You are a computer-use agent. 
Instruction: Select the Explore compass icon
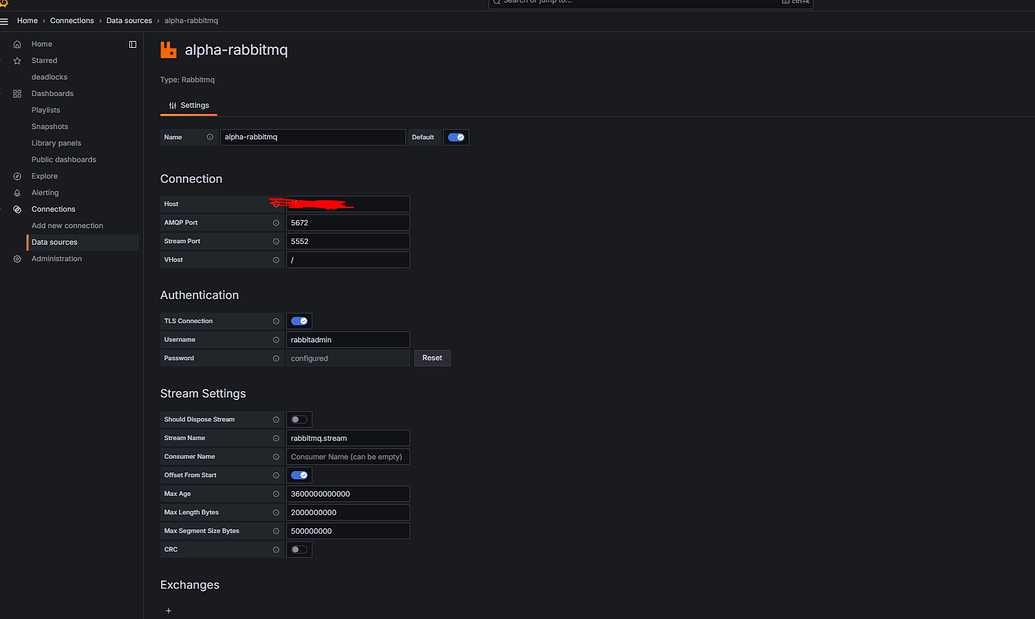16,175
